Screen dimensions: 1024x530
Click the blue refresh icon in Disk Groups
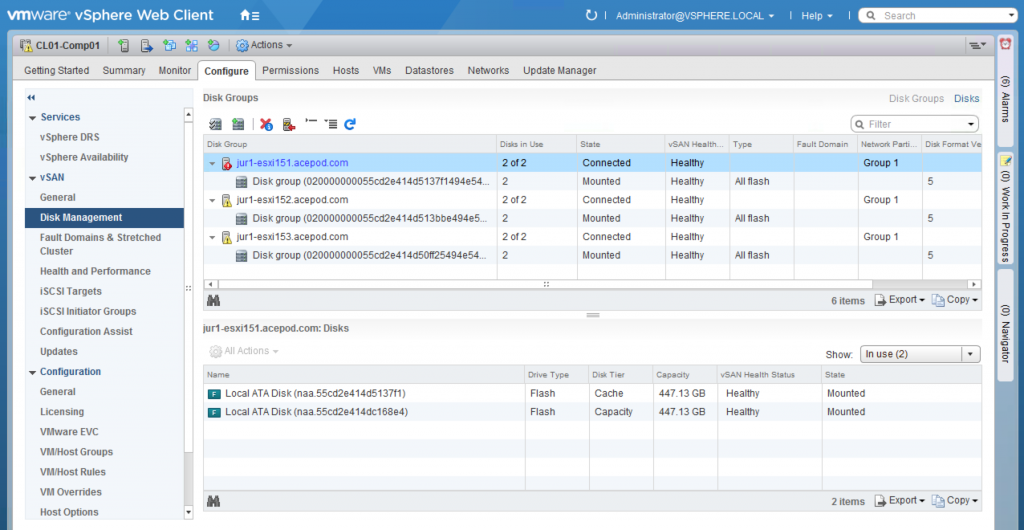coord(350,124)
